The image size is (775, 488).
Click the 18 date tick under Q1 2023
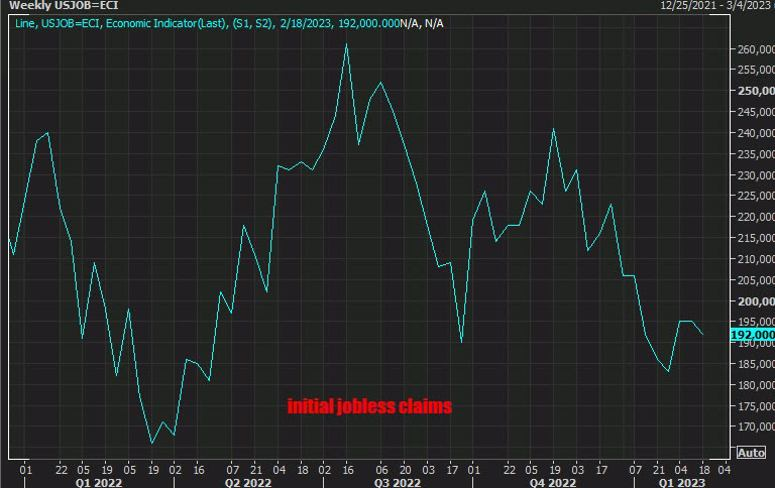click(703, 467)
